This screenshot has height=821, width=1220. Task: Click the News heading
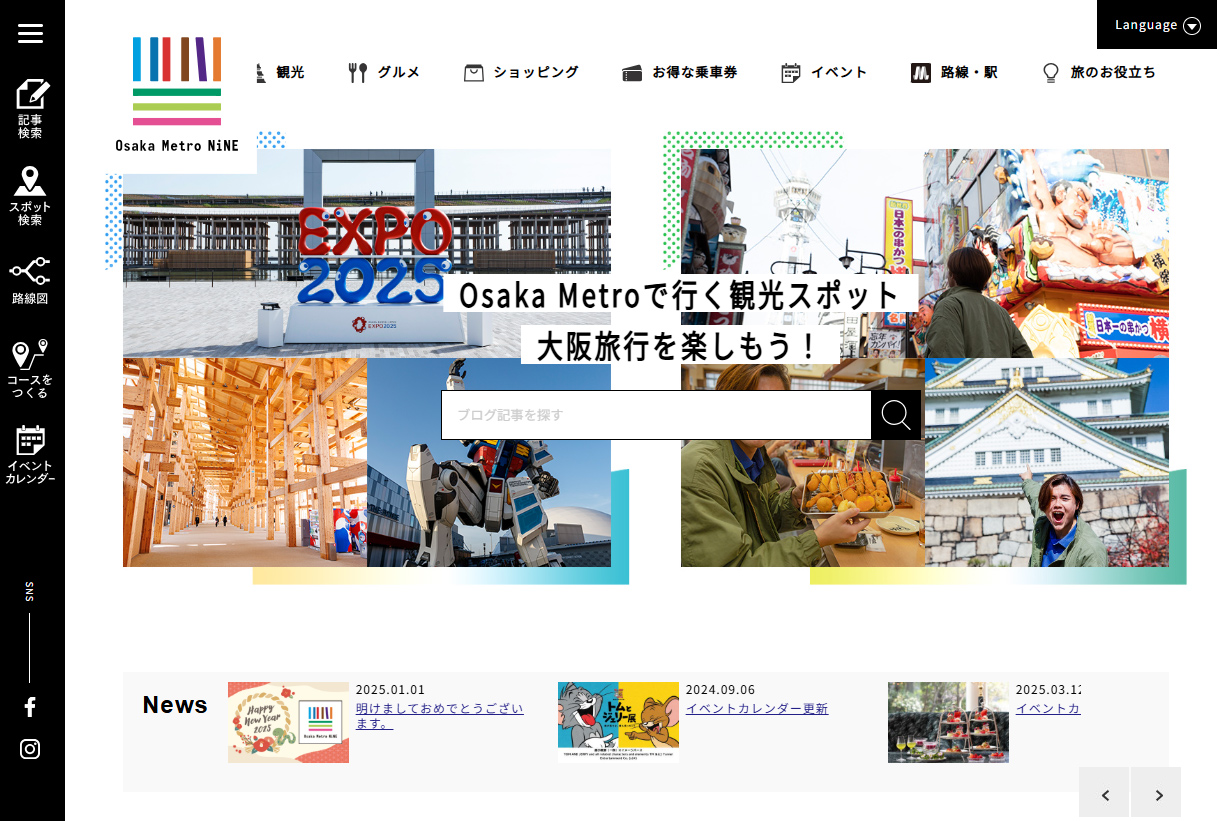(175, 705)
